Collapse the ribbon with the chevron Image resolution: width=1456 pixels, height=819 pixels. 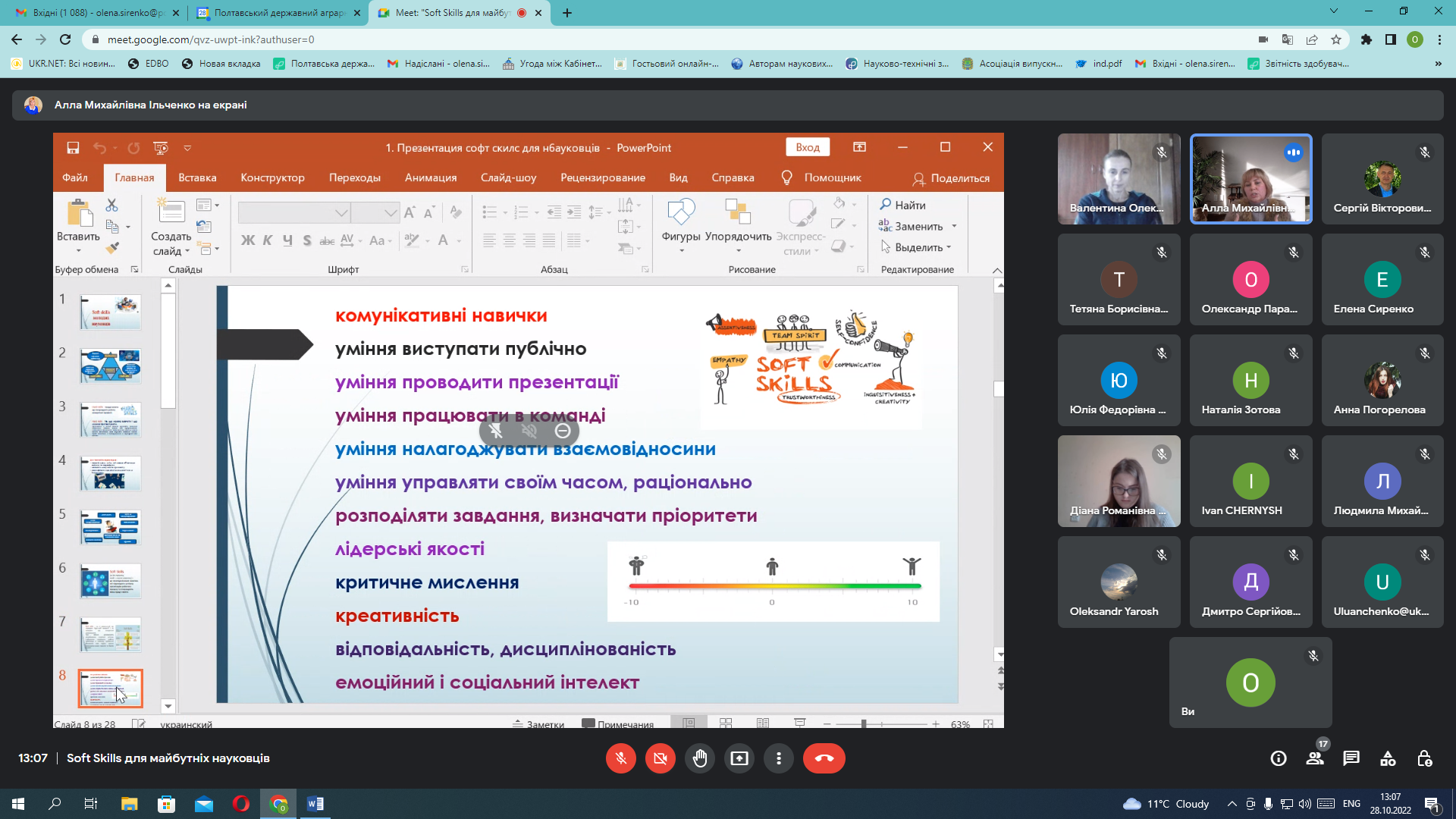997,270
